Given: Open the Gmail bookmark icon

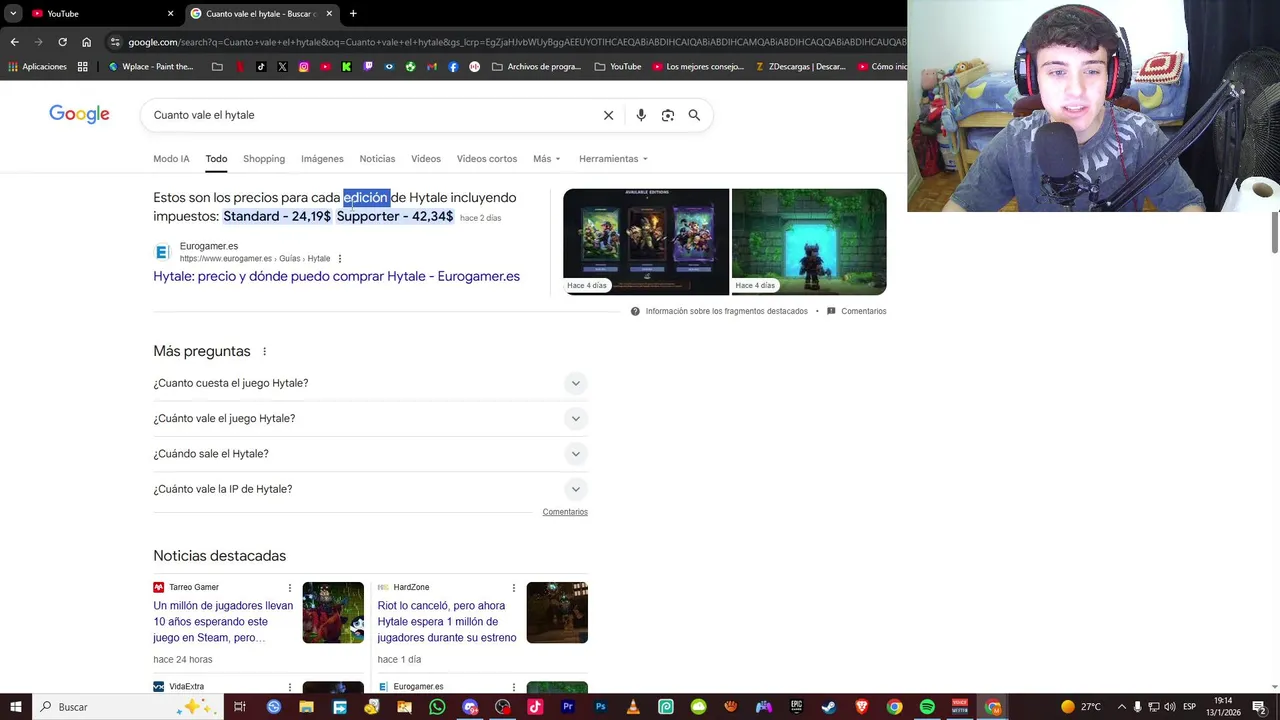Looking at the screenshot, I should click(x=432, y=67).
